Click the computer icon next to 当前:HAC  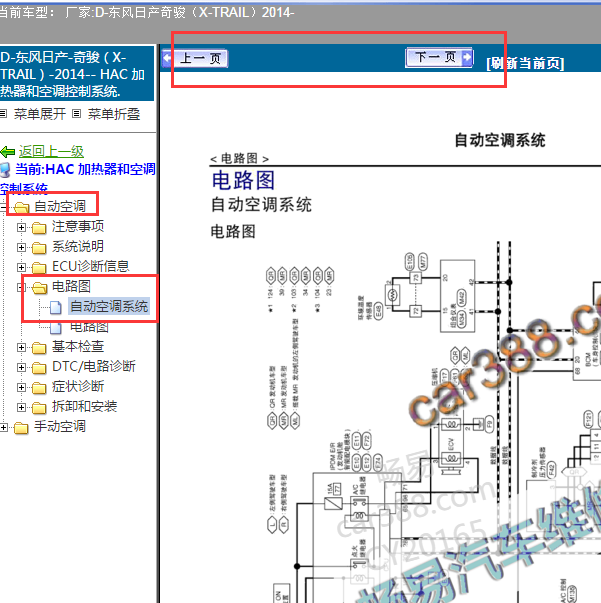5,170
